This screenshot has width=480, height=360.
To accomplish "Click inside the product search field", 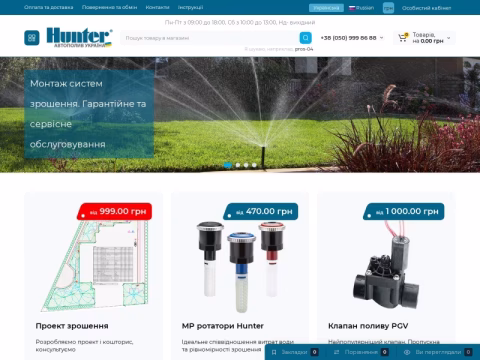I will point(210,38).
